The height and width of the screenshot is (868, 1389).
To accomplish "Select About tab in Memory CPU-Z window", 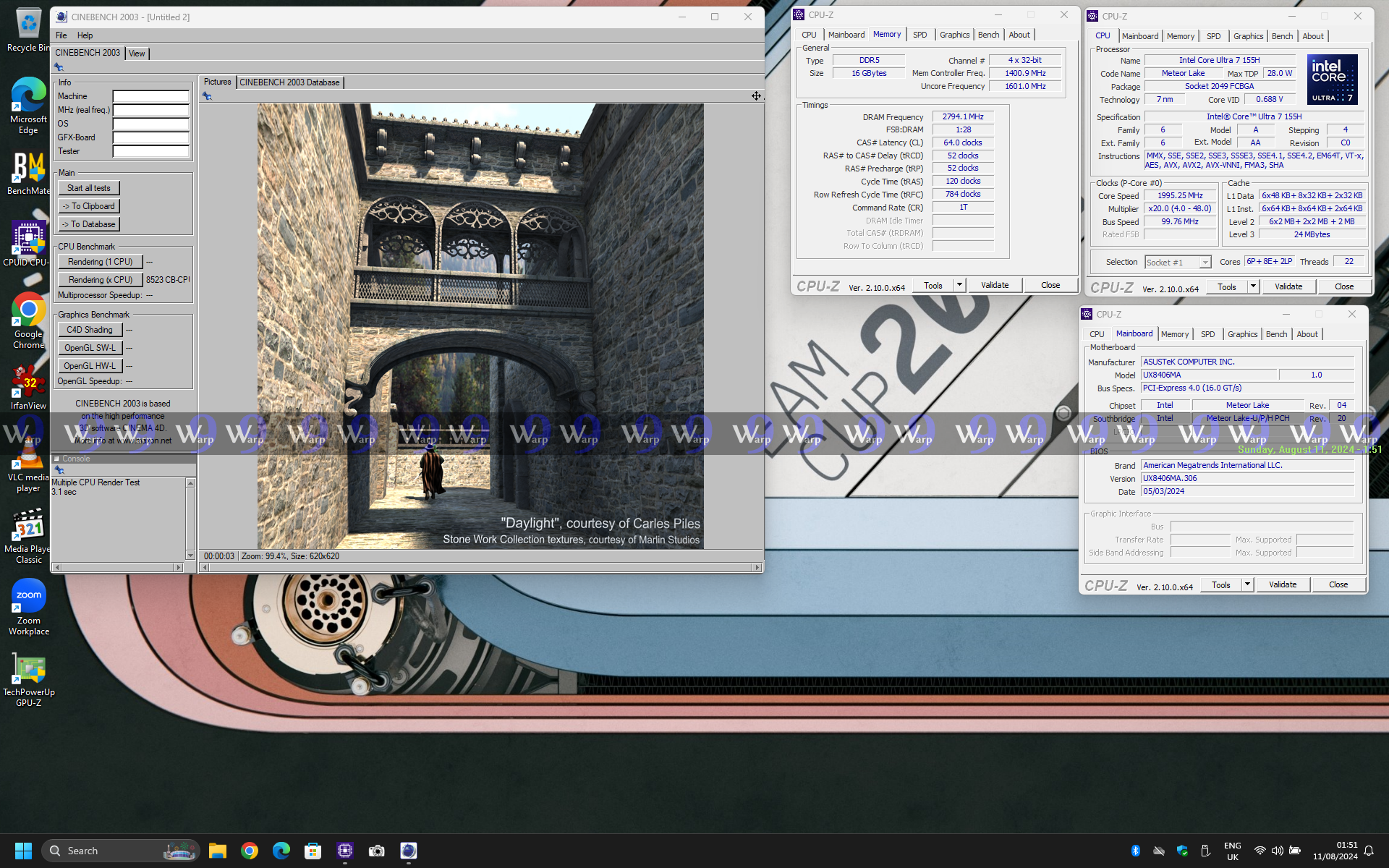I will coord(1019,35).
